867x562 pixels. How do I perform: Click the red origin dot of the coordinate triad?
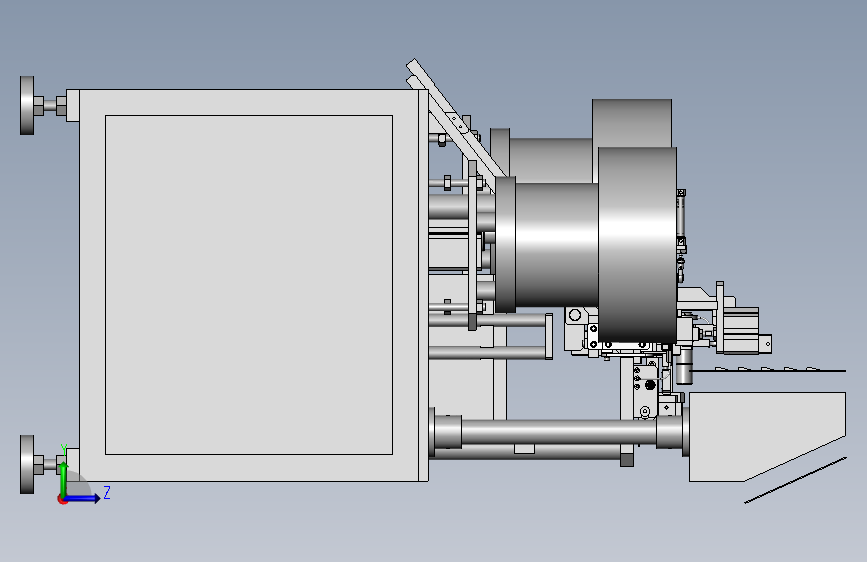pos(62,499)
